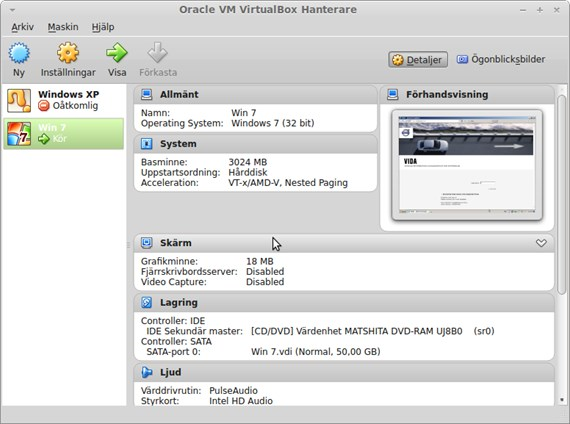570x424 pixels.
Task: Click 'VT-x/AMD-V, Nested Paging' text
Action: pos(288,183)
